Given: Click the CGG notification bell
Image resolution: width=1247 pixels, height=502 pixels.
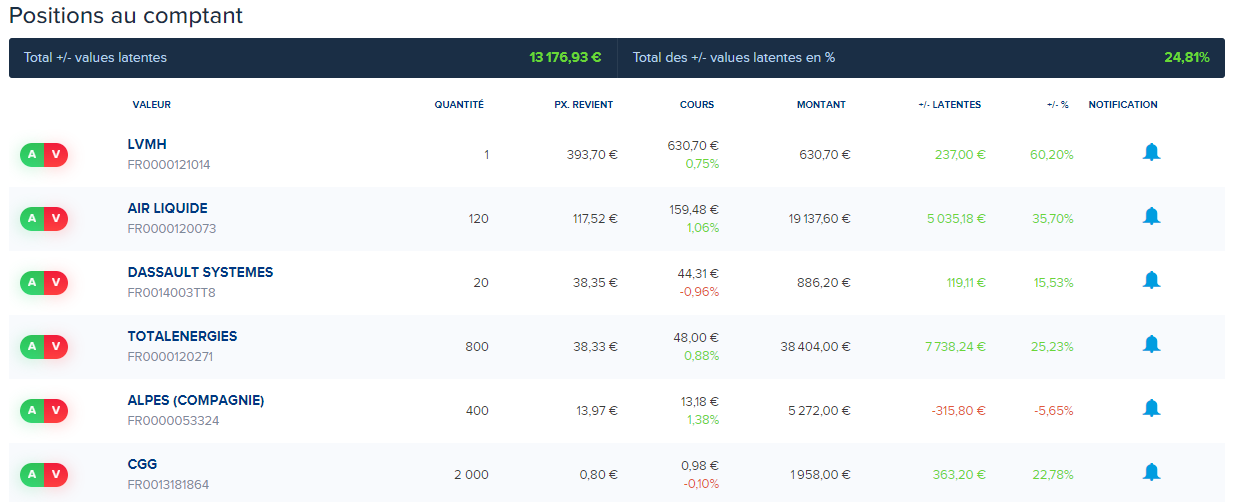Looking at the screenshot, I should pos(1151,473).
